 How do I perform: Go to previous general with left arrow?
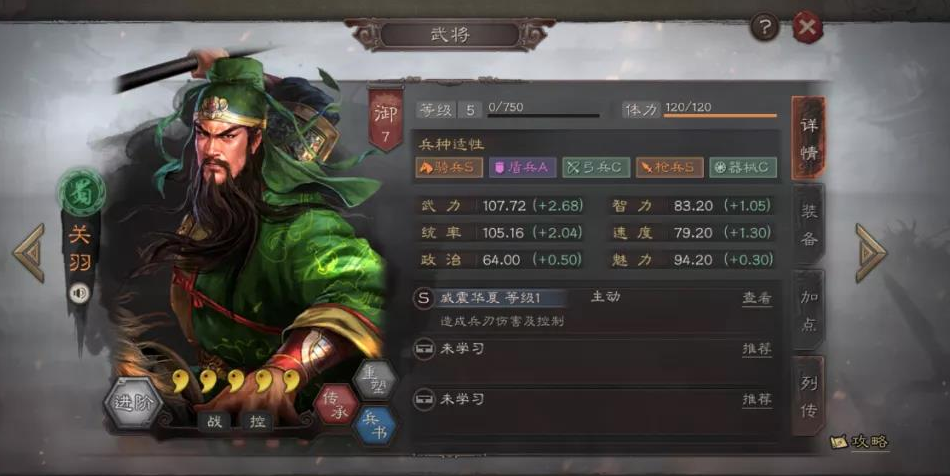29,253
